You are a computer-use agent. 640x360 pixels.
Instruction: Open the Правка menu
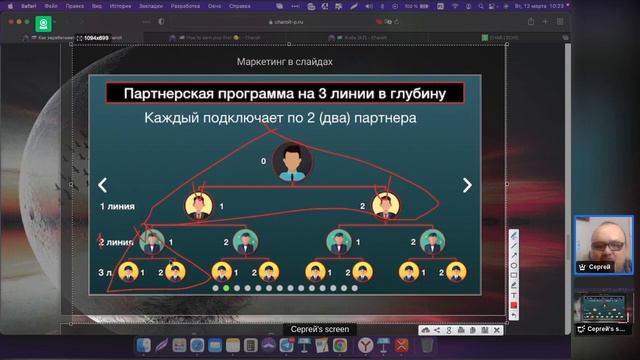coord(75,6)
